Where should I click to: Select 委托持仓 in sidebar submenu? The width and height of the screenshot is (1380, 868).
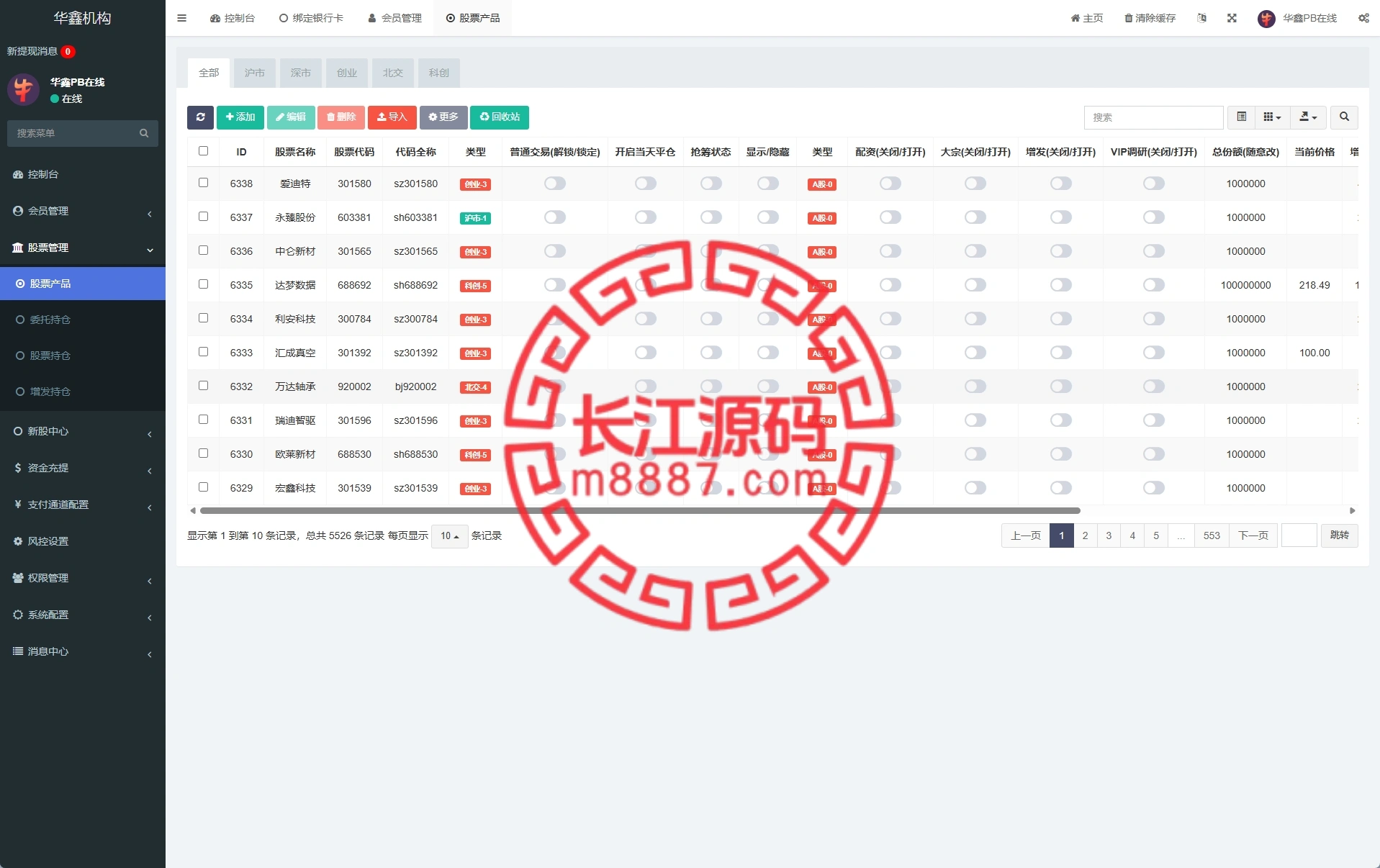pos(83,320)
